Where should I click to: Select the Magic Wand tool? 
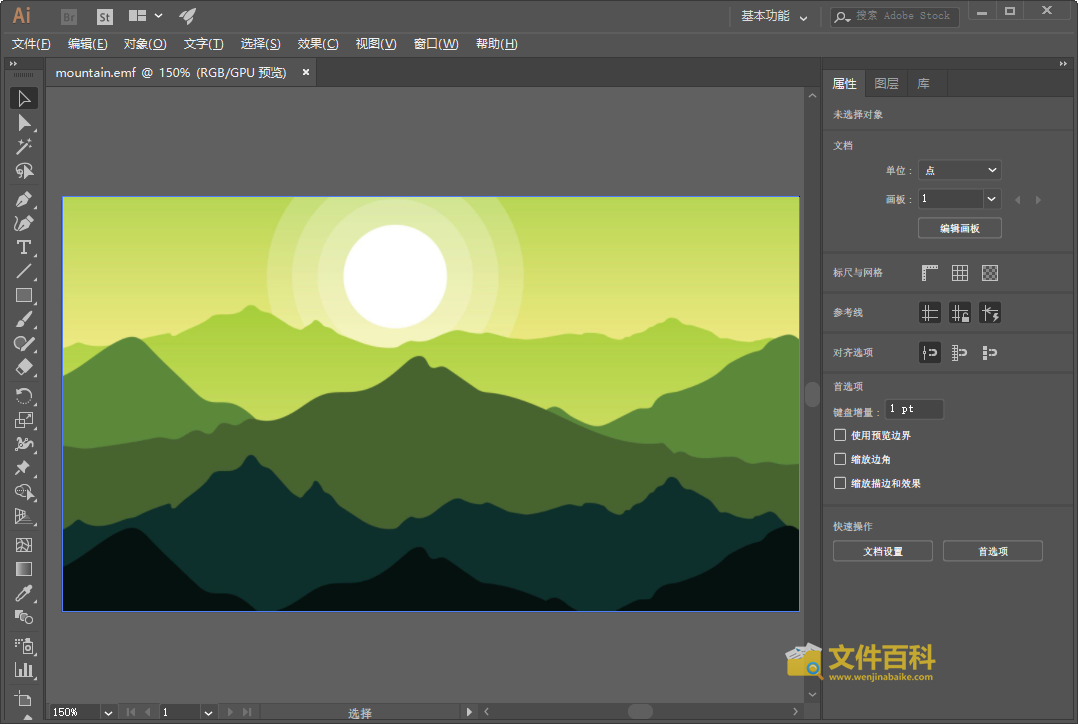coord(24,147)
